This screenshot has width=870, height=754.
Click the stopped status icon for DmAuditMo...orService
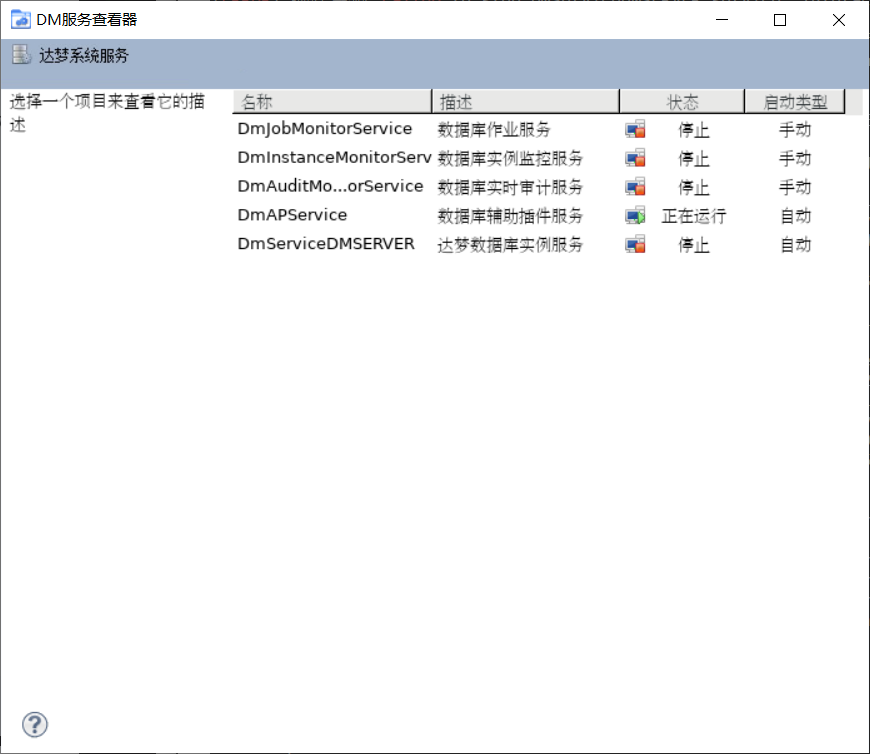click(x=635, y=187)
